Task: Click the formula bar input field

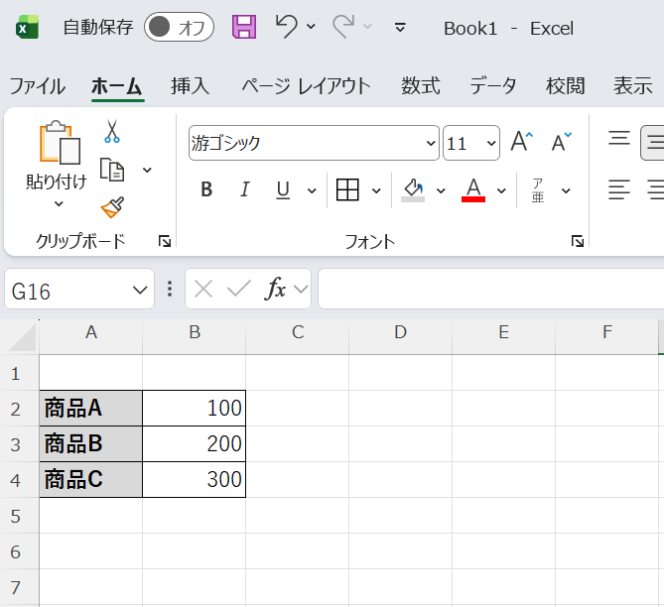Action: [x=491, y=289]
